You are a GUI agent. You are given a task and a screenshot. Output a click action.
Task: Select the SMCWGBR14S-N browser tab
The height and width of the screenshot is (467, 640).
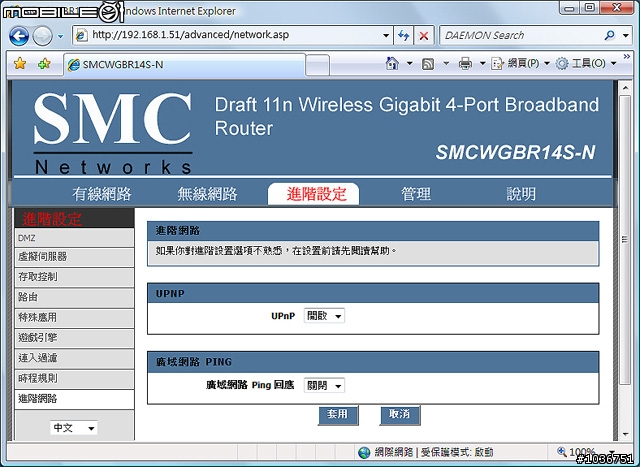coord(184,64)
